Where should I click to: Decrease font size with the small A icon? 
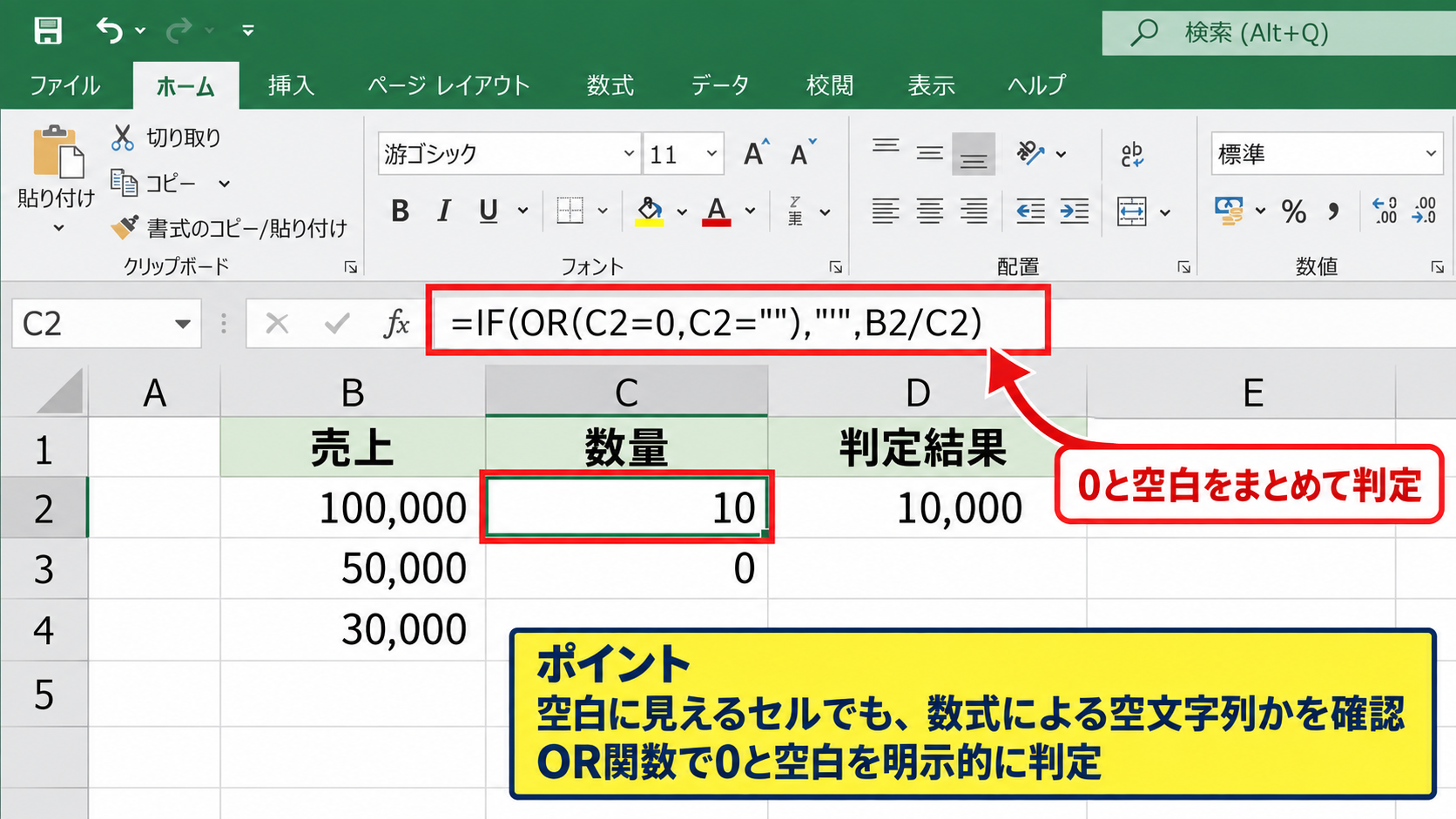click(x=802, y=153)
